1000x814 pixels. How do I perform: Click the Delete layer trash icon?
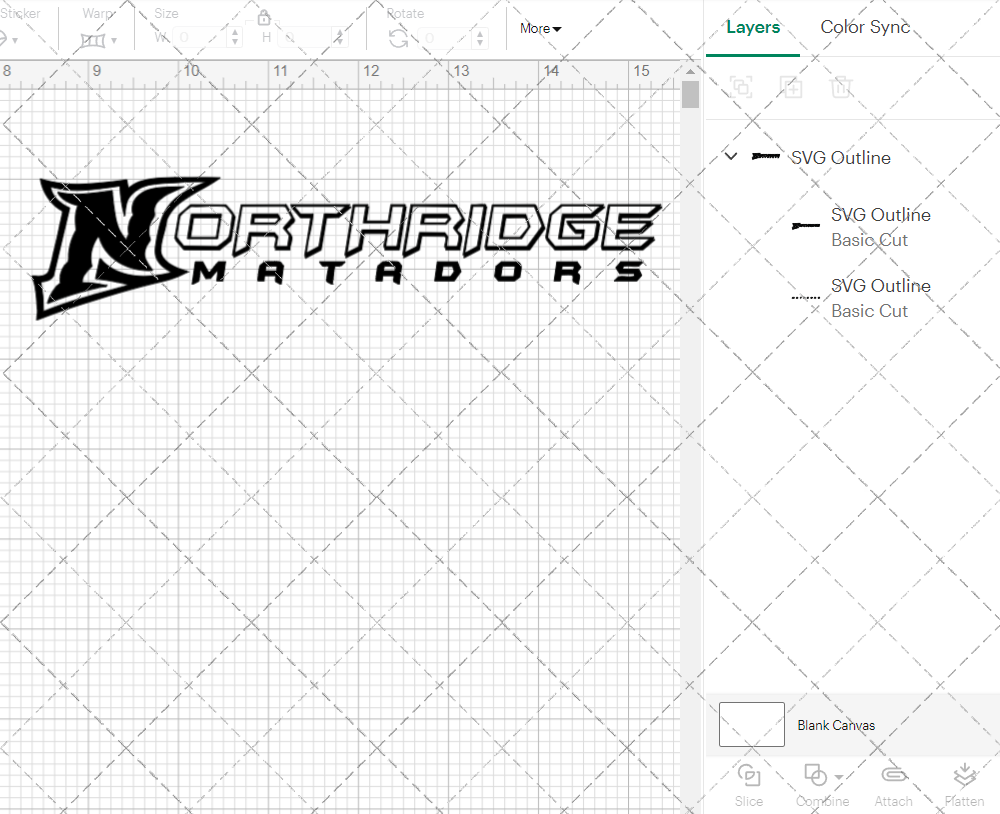pyautogui.click(x=841, y=86)
